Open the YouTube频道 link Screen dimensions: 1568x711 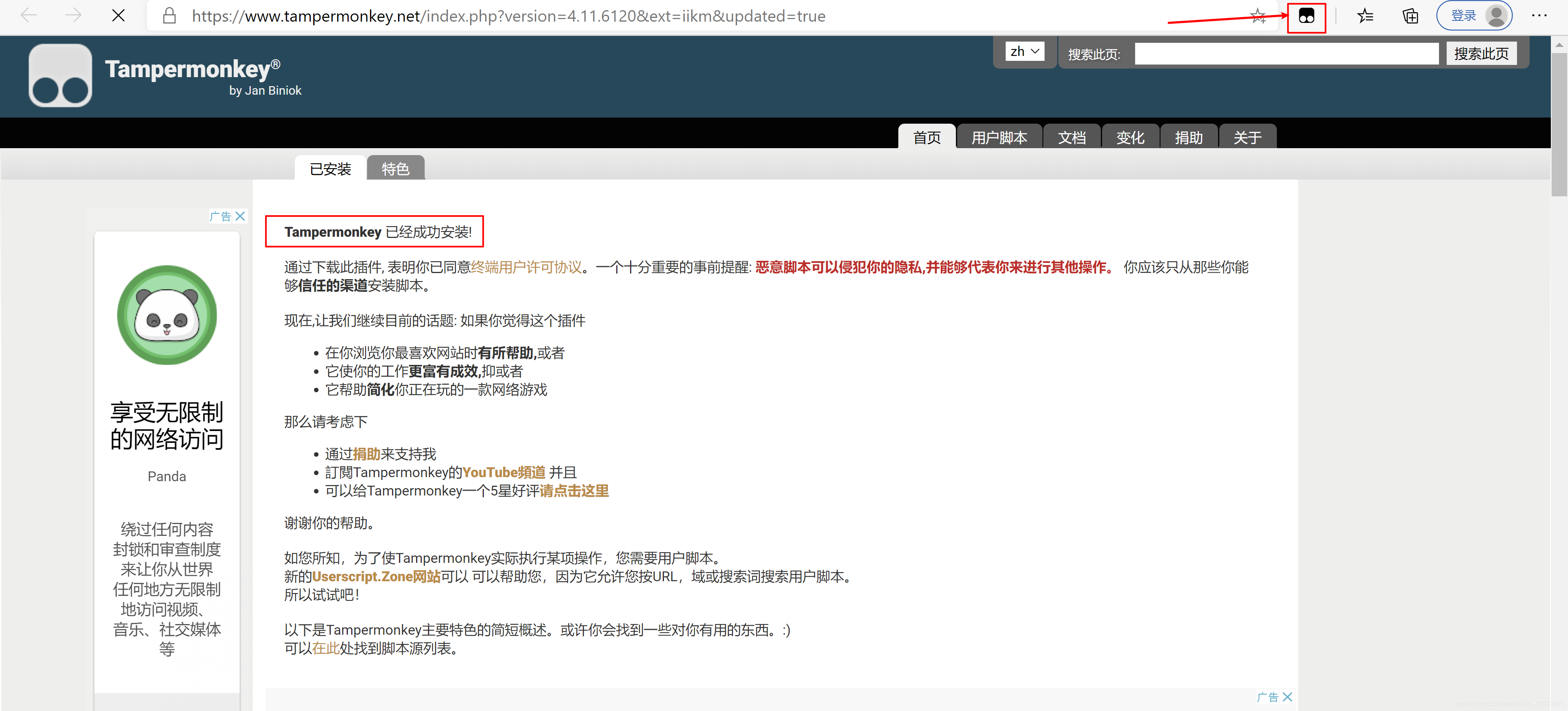pos(504,472)
